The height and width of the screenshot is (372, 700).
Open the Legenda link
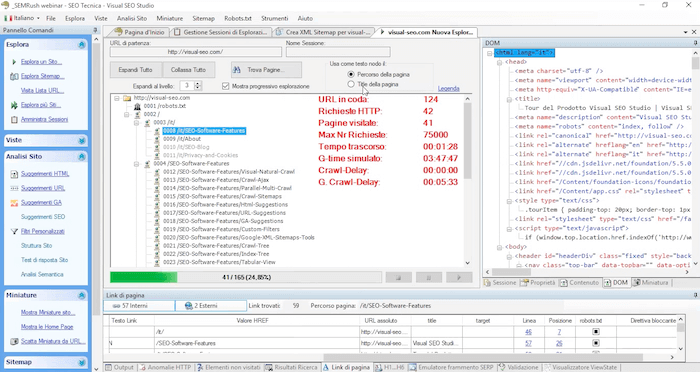pyautogui.click(x=448, y=88)
